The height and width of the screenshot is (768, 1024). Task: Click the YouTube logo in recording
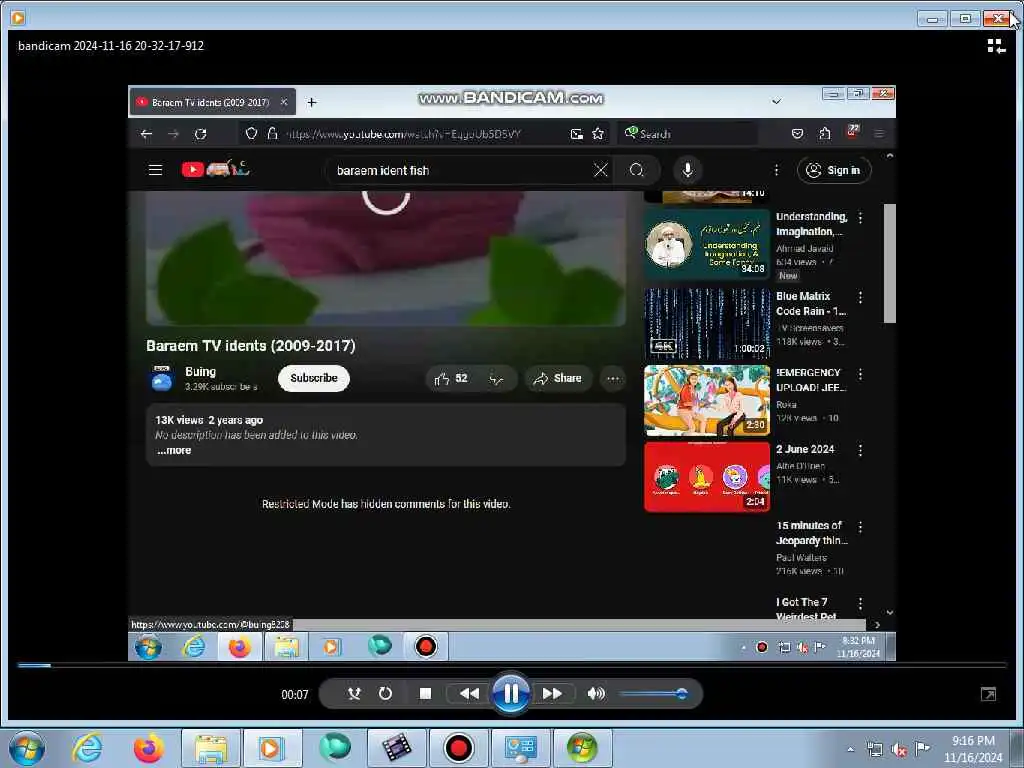215,169
